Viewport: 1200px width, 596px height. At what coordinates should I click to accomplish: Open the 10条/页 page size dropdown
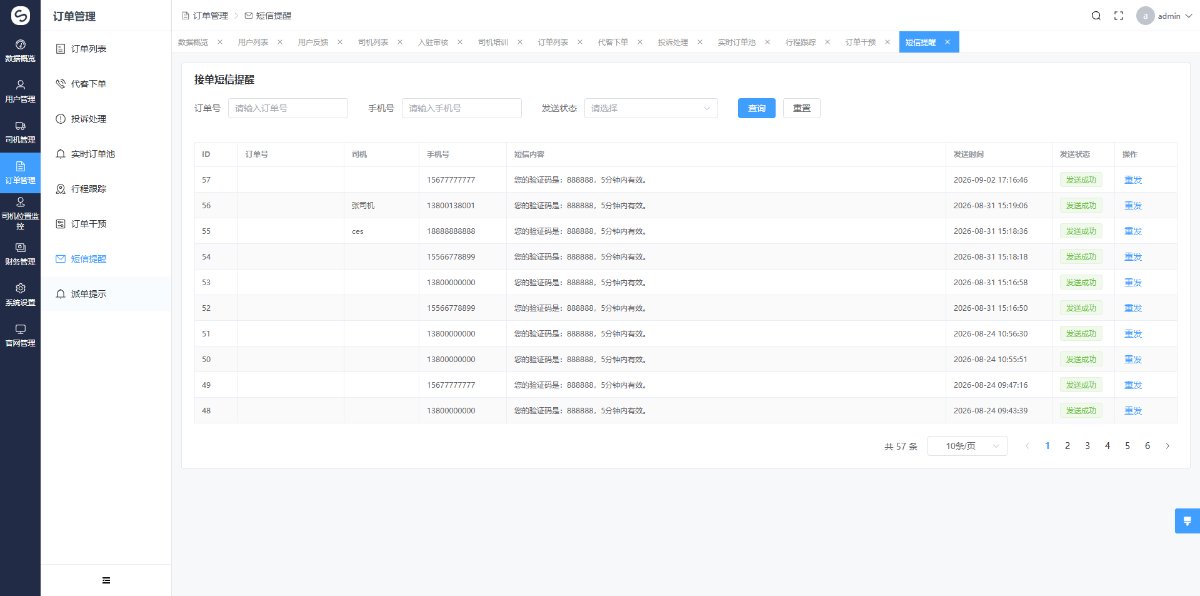(x=967, y=446)
